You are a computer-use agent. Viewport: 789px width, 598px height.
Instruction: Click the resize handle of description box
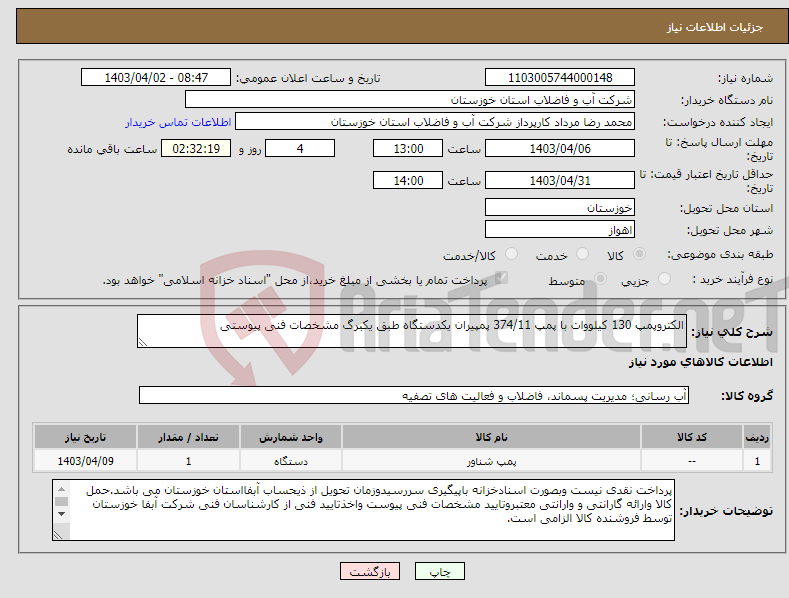143,342
